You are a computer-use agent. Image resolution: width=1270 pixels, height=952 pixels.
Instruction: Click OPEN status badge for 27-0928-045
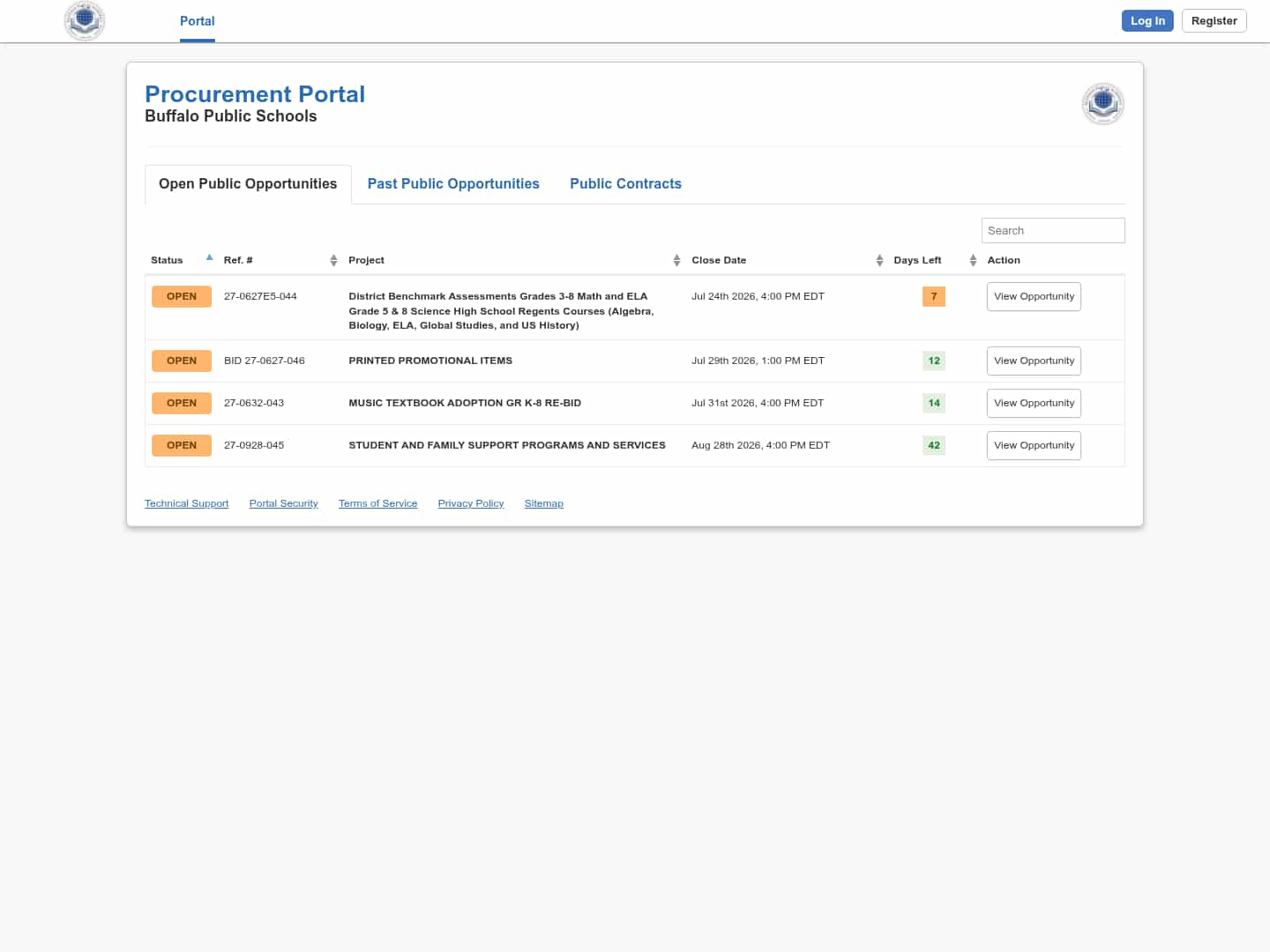click(x=182, y=445)
